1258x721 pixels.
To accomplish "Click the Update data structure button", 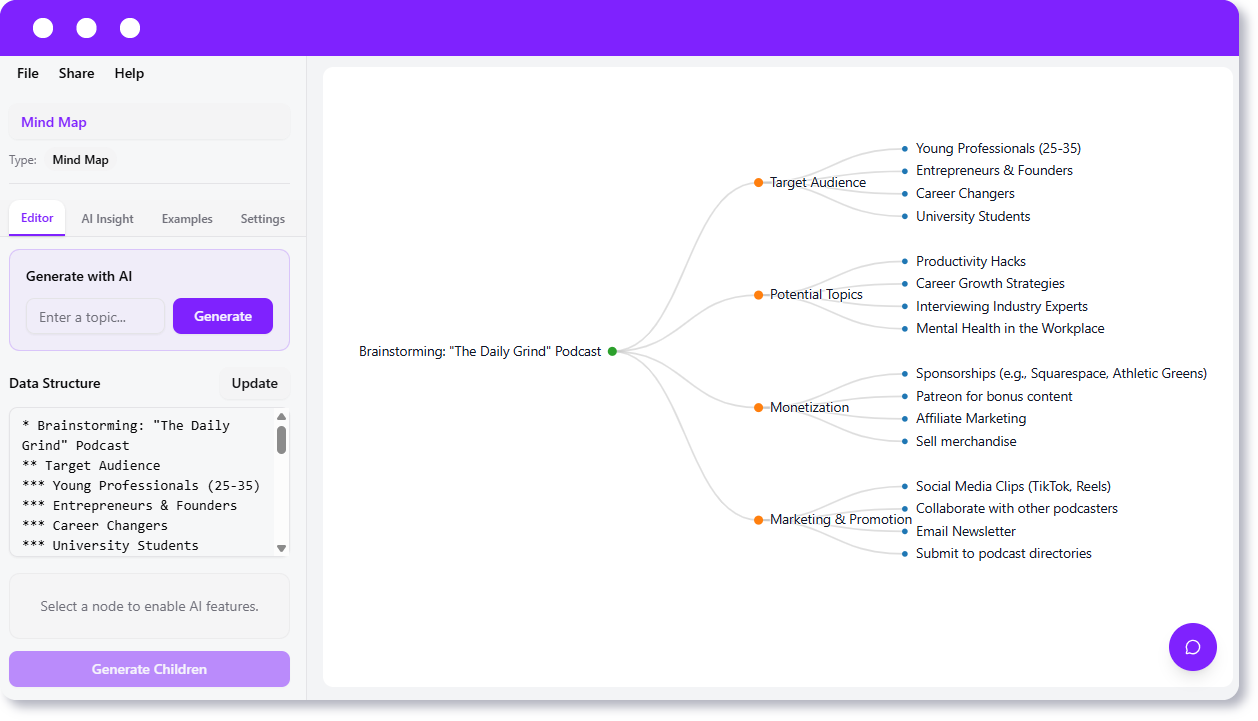I will [x=254, y=383].
